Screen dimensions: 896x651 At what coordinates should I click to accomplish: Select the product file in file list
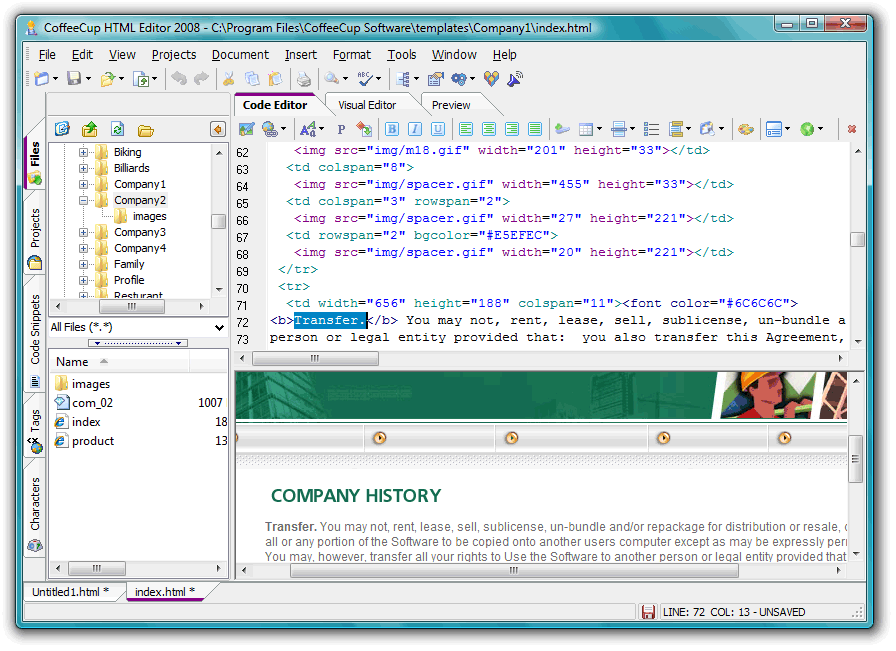[93, 441]
